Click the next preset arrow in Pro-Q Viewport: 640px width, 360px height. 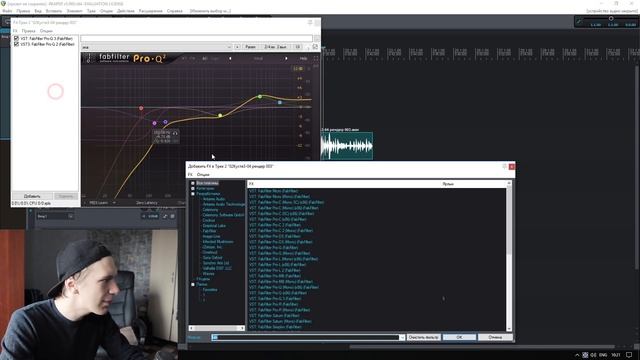pyautogui.click(x=286, y=59)
